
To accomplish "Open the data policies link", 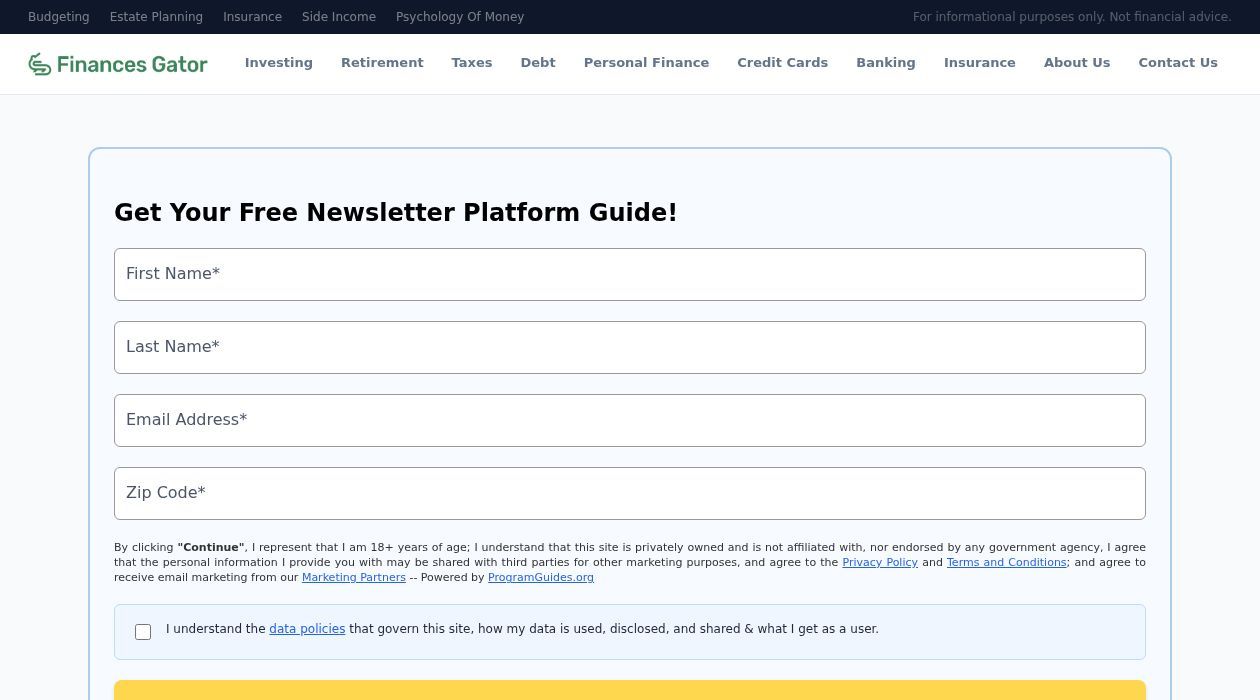I will tap(307, 629).
